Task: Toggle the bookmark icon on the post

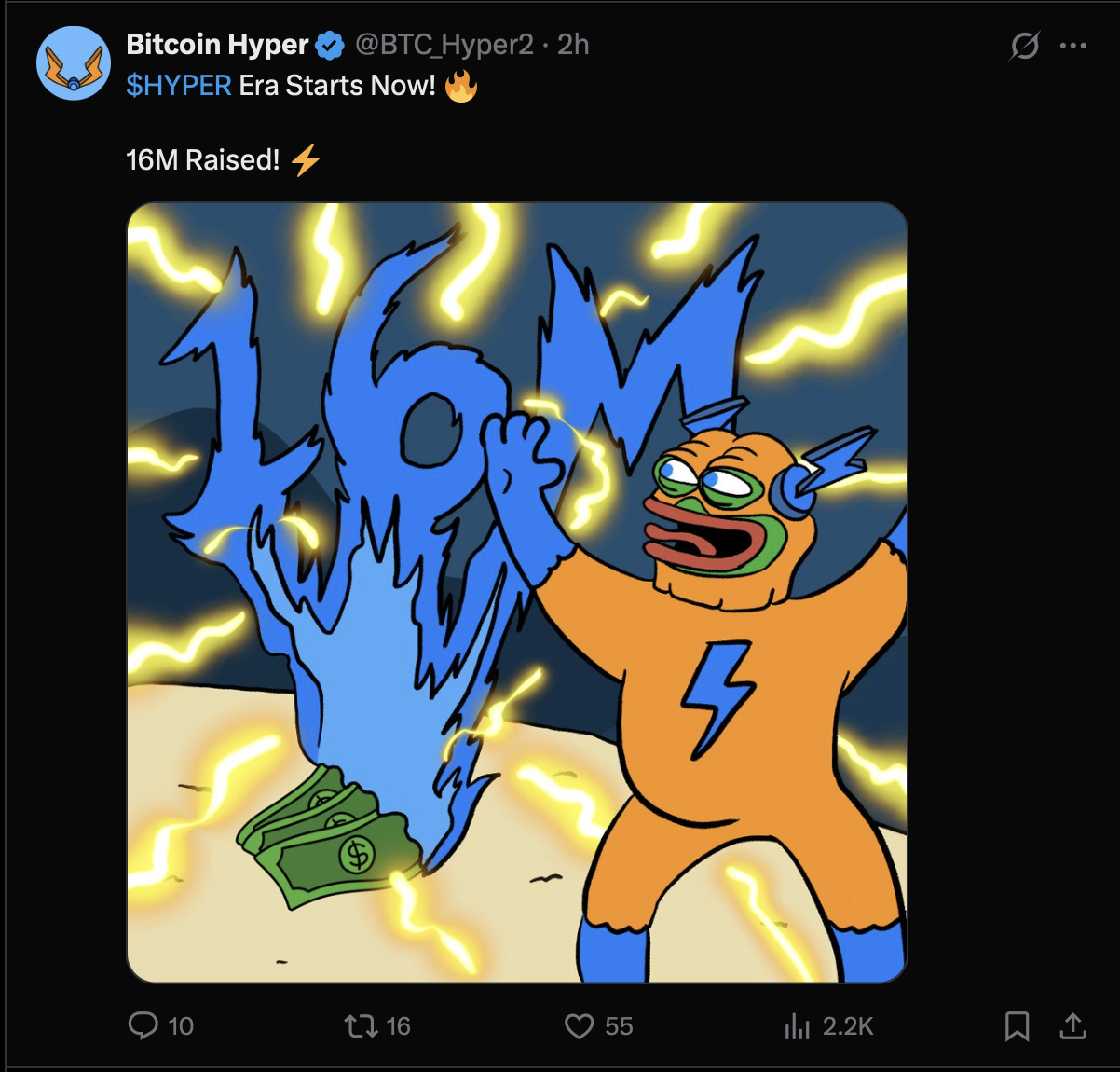Action: click(x=1017, y=1026)
